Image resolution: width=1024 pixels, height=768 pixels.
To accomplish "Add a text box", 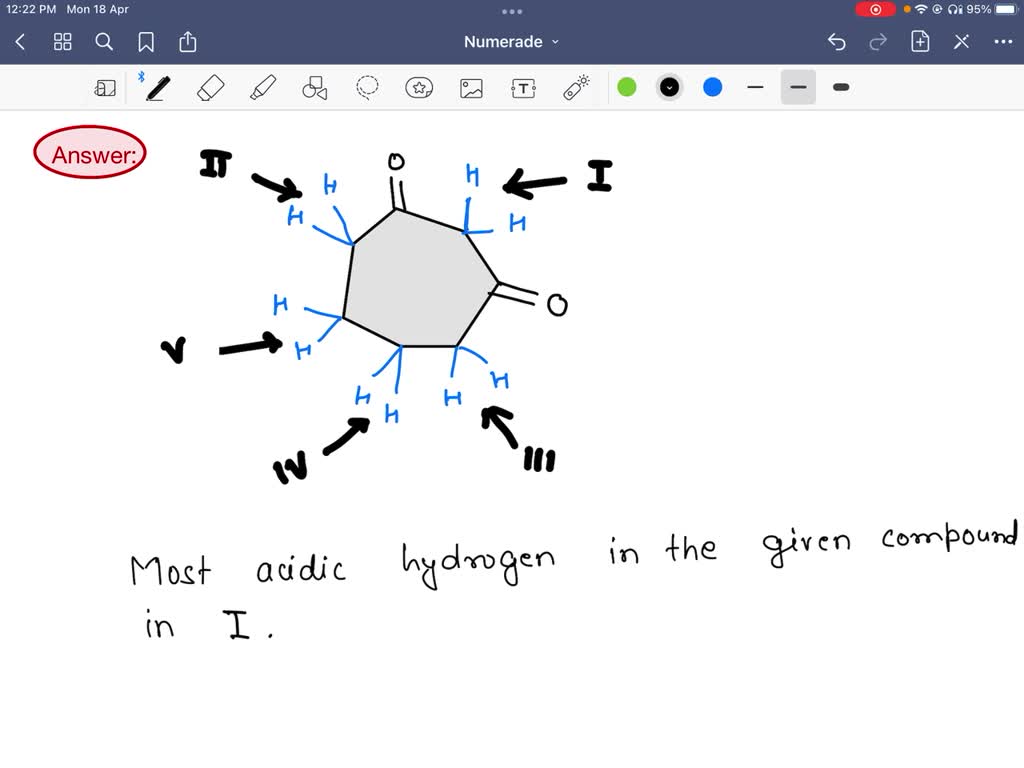I will [x=522, y=87].
